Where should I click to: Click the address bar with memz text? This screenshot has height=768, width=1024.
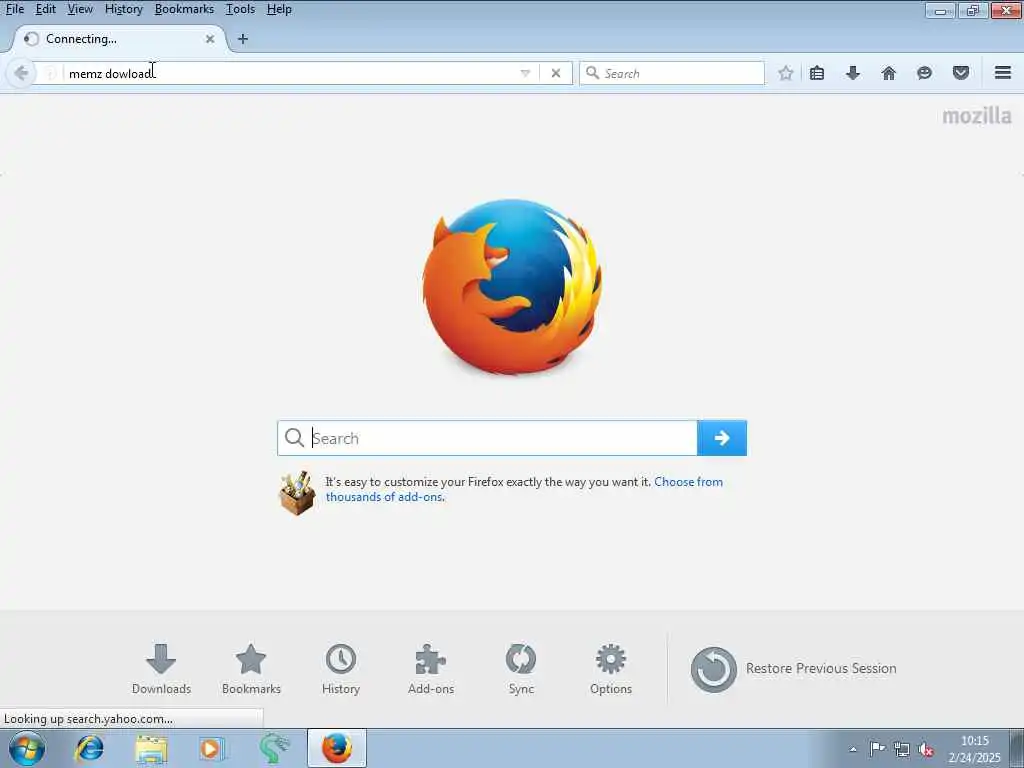(x=287, y=73)
